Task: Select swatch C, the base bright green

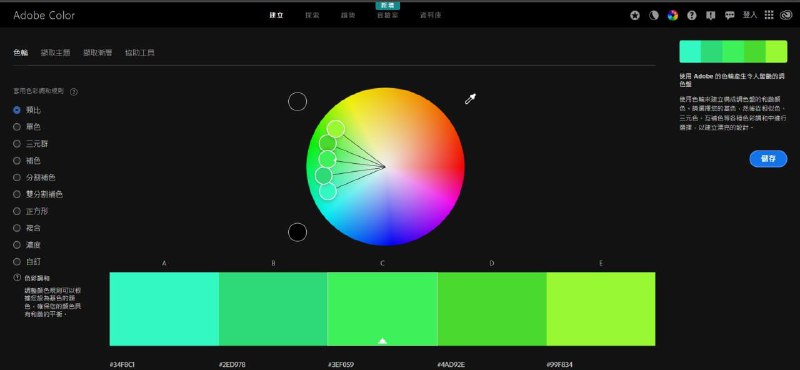Action: pyautogui.click(x=383, y=309)
